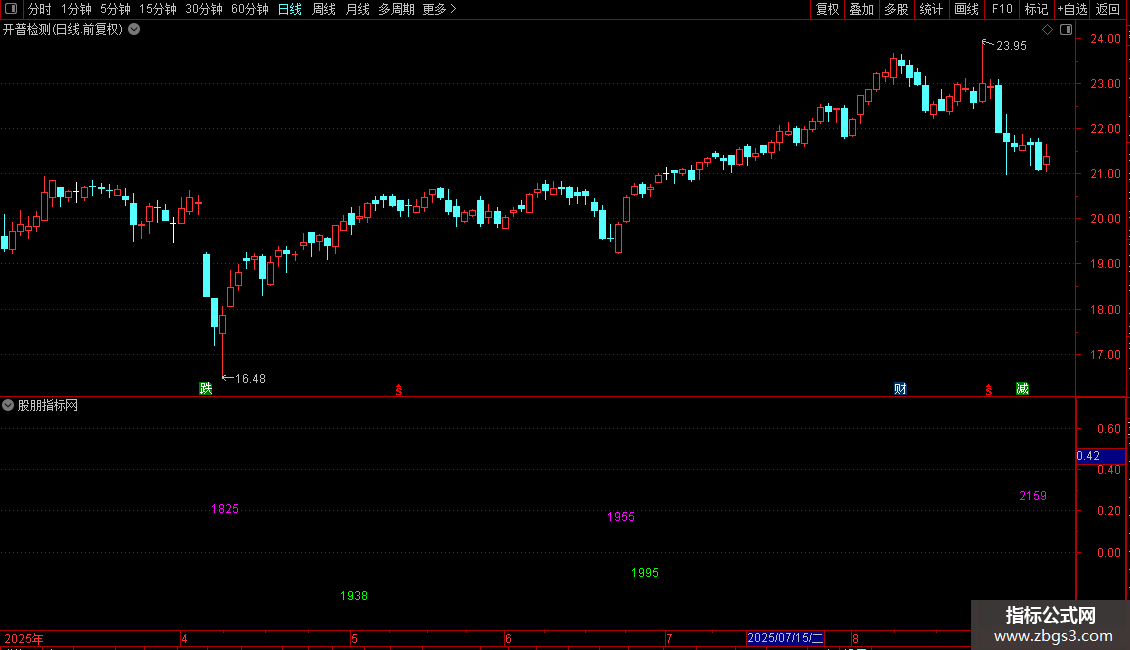Viewport: 1130px width, 650px height.
Task: Click the 16.48 low price label
Action: point(250,378)
